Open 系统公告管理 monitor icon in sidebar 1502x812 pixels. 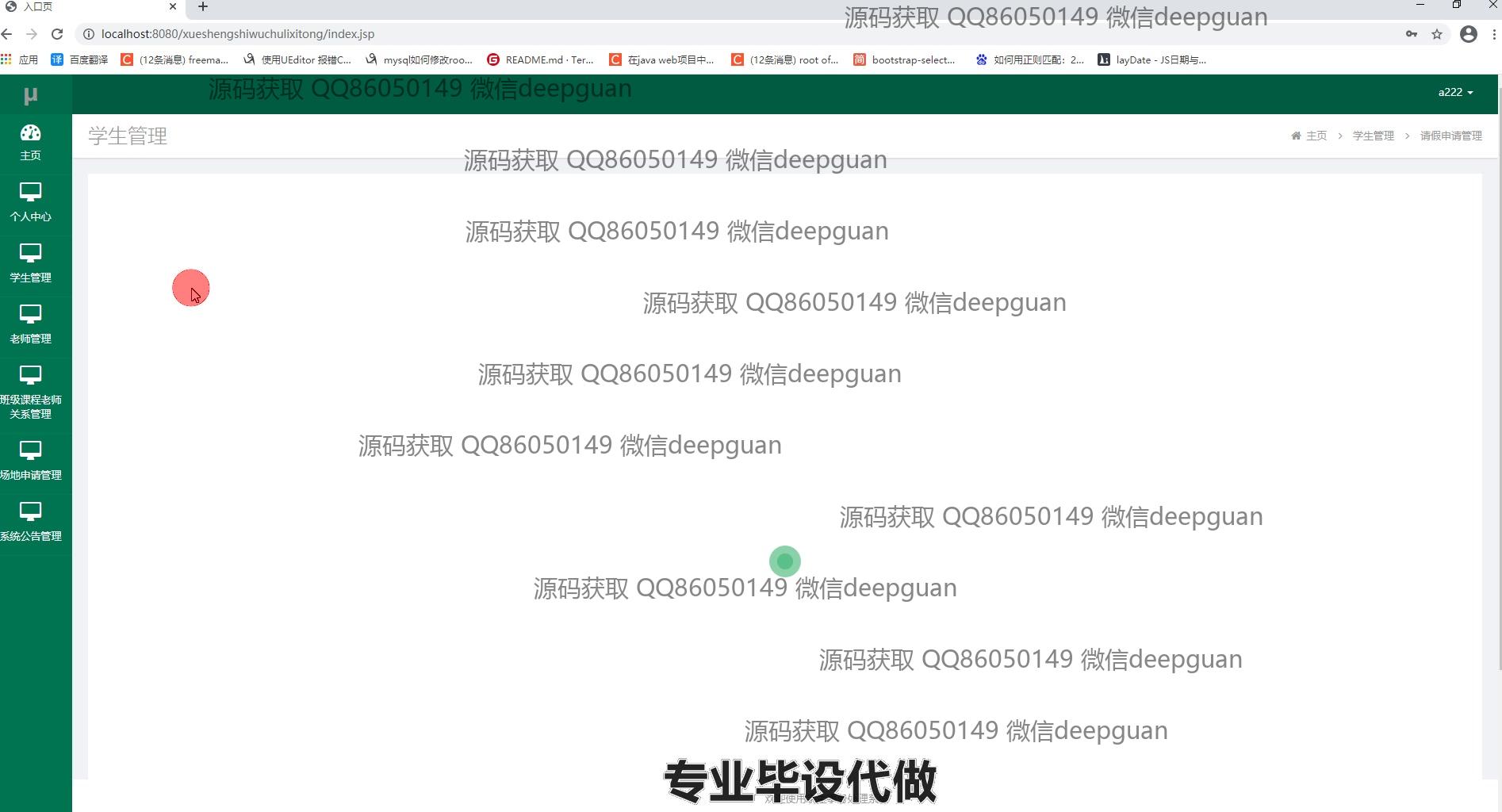30,511
